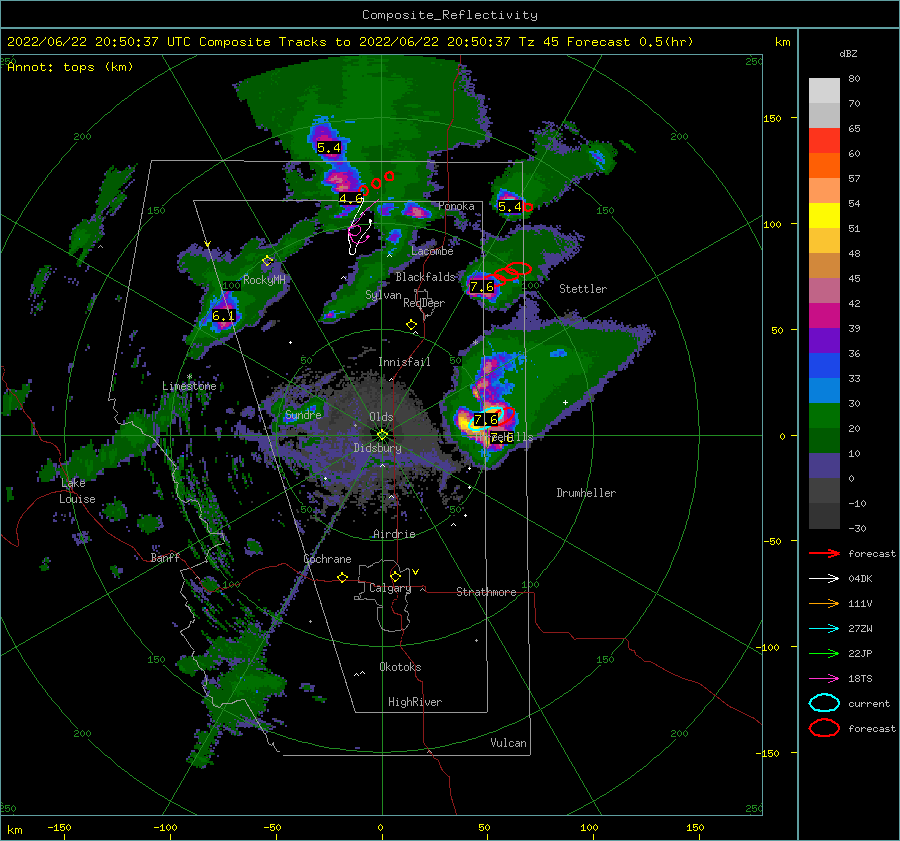
Task: Click the -150 tick label on bottom axis
Action: click(x=59, y=828)
